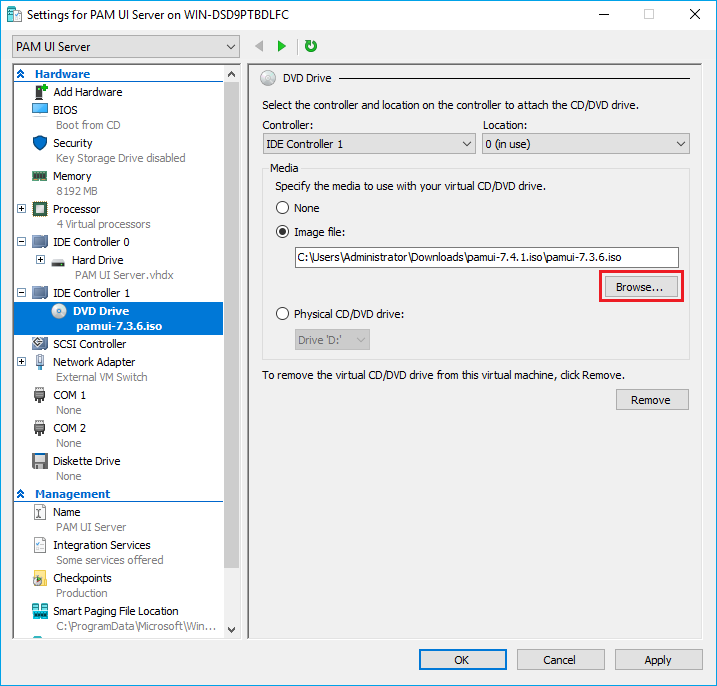Open the Controller dropdown
This screenshot has width=717, height=686.
[369, 144]
